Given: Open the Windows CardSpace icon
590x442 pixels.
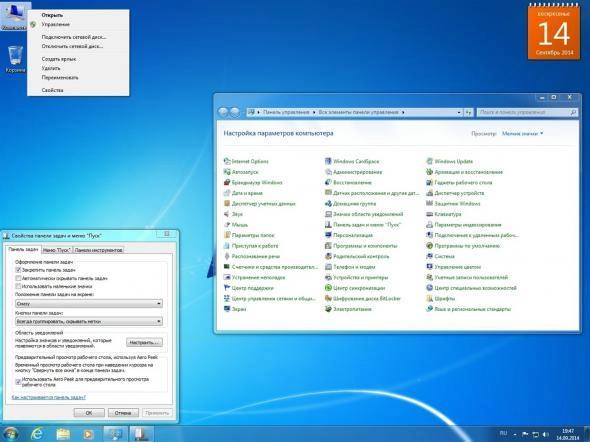Looking at the screenshot, I should click(328, 161).
